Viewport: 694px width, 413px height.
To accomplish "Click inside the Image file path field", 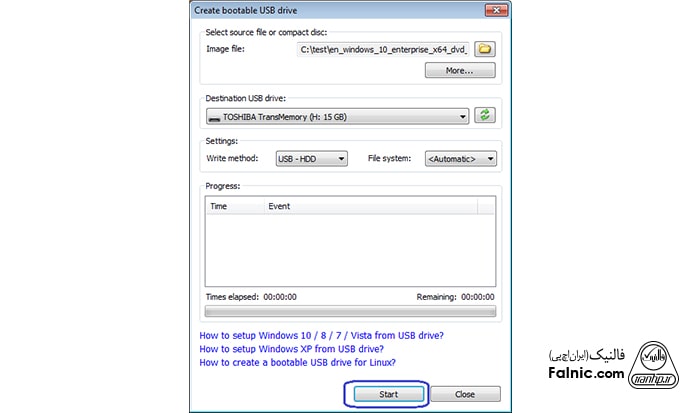I will 382,48.
